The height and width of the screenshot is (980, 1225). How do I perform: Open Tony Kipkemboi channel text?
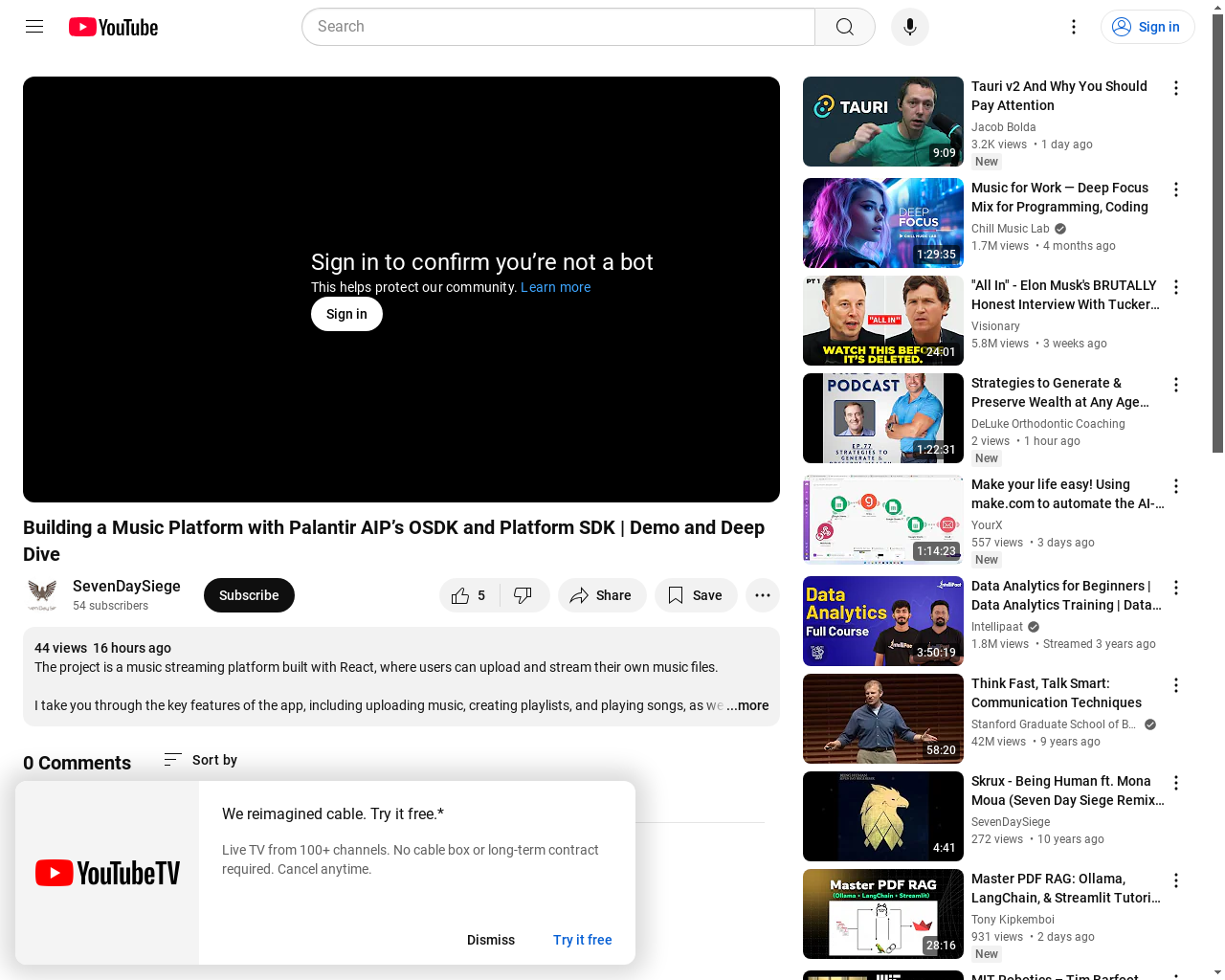(1013, 920)
